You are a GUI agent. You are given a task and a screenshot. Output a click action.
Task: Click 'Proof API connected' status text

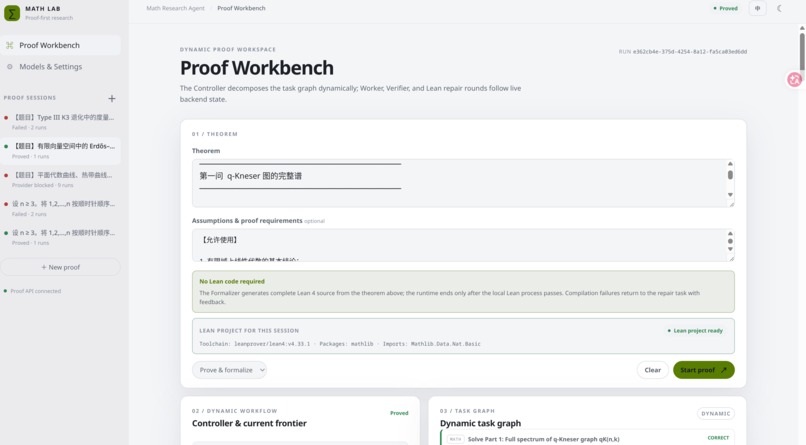pos(35,291)
